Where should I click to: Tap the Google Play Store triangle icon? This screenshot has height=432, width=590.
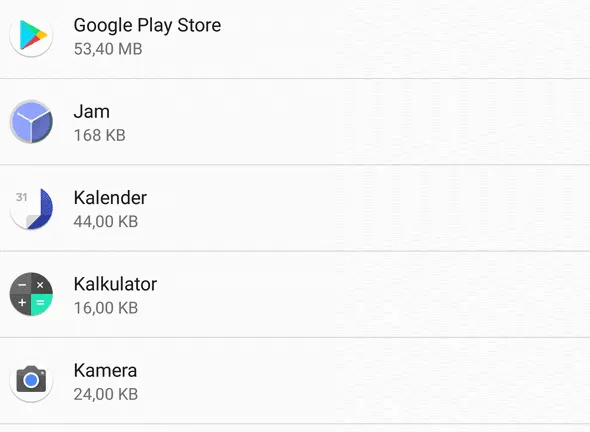31,35
